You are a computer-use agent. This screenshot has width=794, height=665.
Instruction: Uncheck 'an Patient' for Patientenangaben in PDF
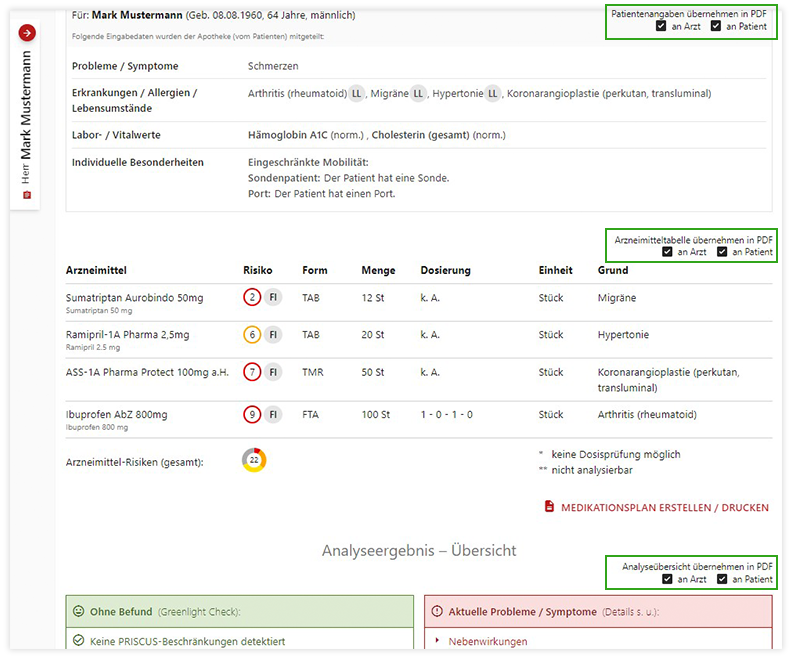click(716, 26)
